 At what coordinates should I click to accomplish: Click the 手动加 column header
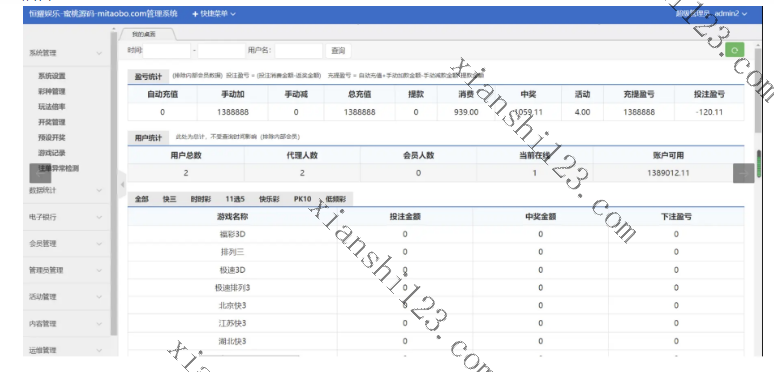(232, 94)
